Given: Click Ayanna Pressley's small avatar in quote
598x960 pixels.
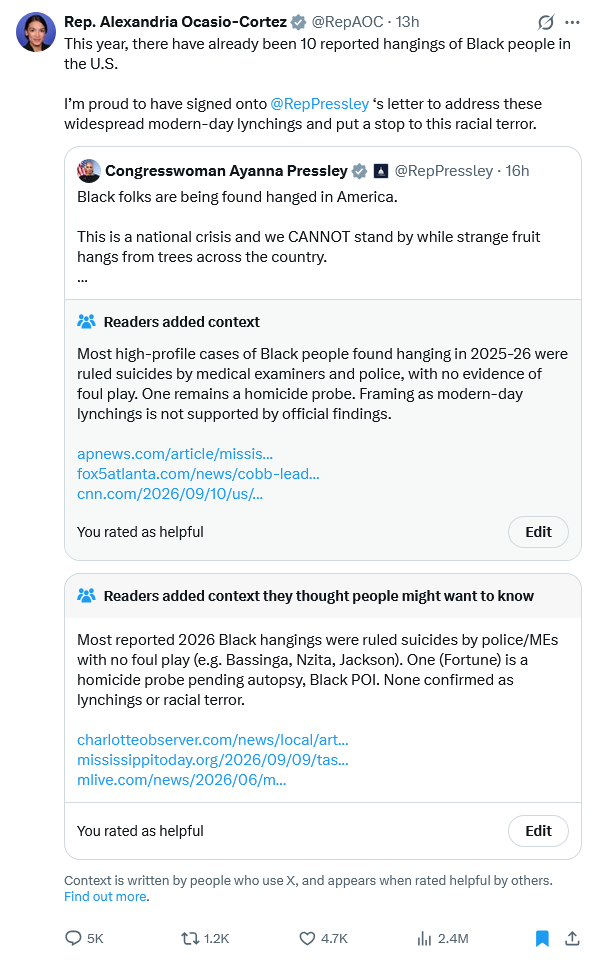Looking at the screenshot, I should 89,171.
